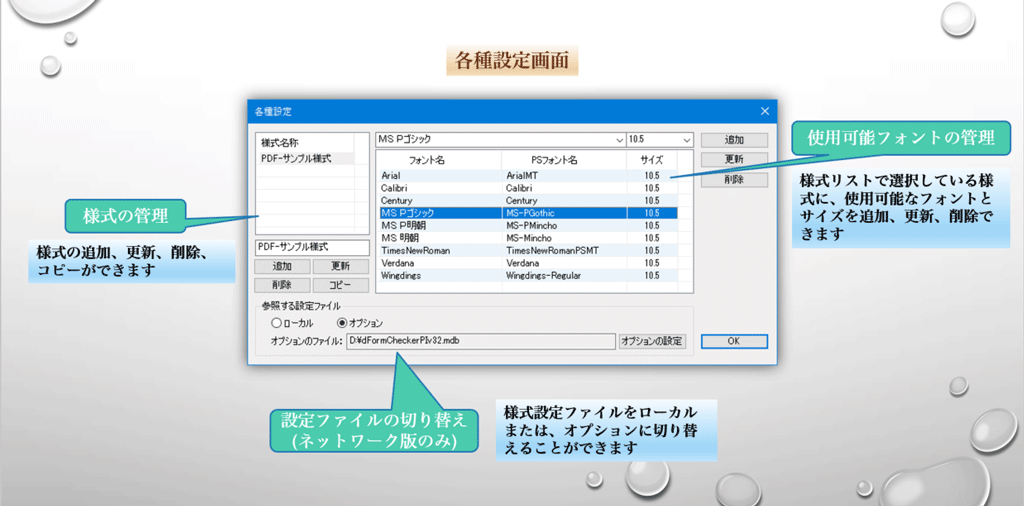Viewport: 1024px width, 506px height.
Task: Focus the オプションのファイル path field
Action: click(480, 341)
